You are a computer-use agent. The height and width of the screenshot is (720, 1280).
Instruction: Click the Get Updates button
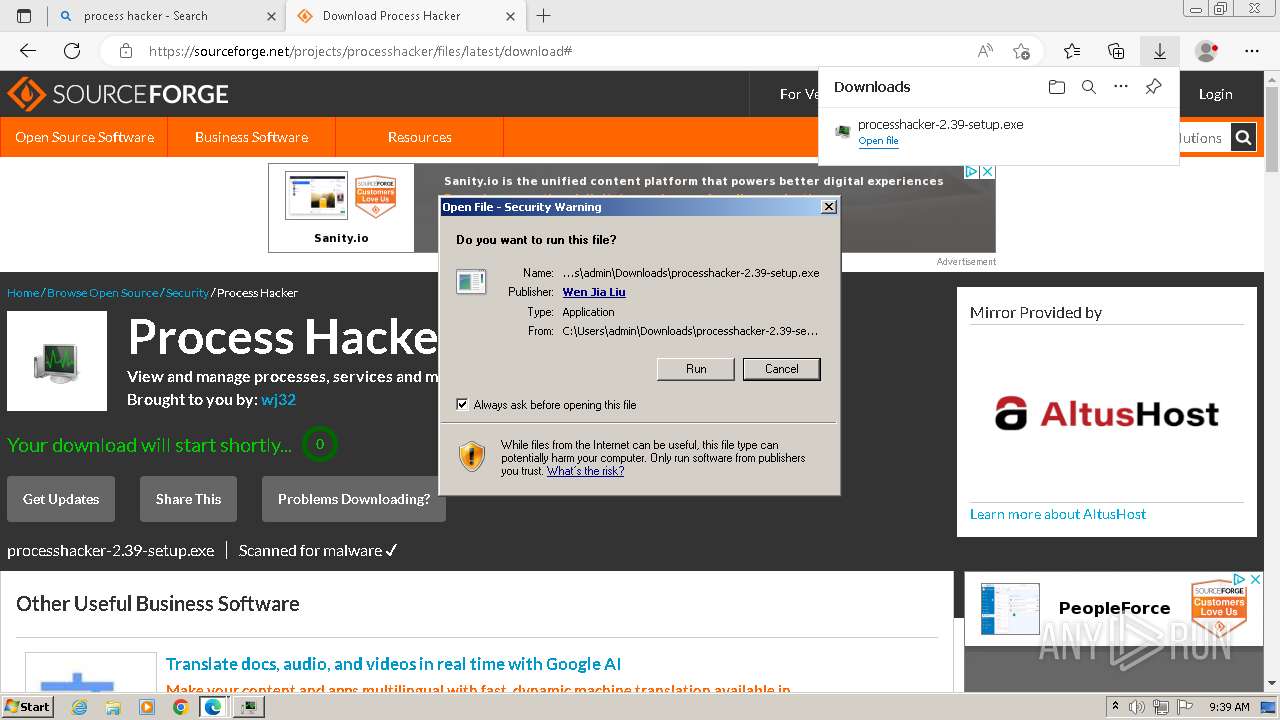pos(61,499)
